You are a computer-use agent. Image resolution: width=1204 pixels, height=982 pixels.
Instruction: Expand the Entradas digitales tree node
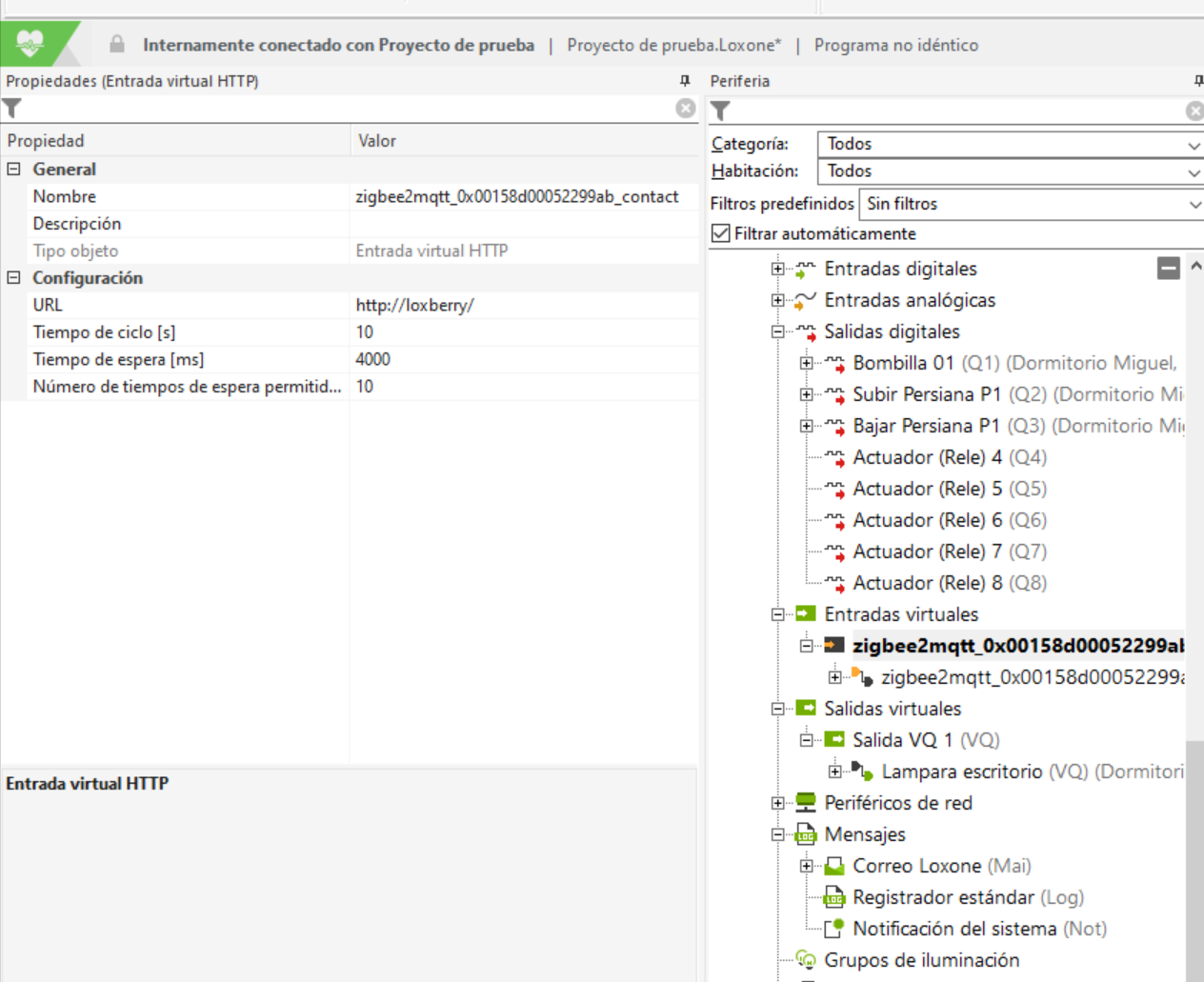click(778, 270)
